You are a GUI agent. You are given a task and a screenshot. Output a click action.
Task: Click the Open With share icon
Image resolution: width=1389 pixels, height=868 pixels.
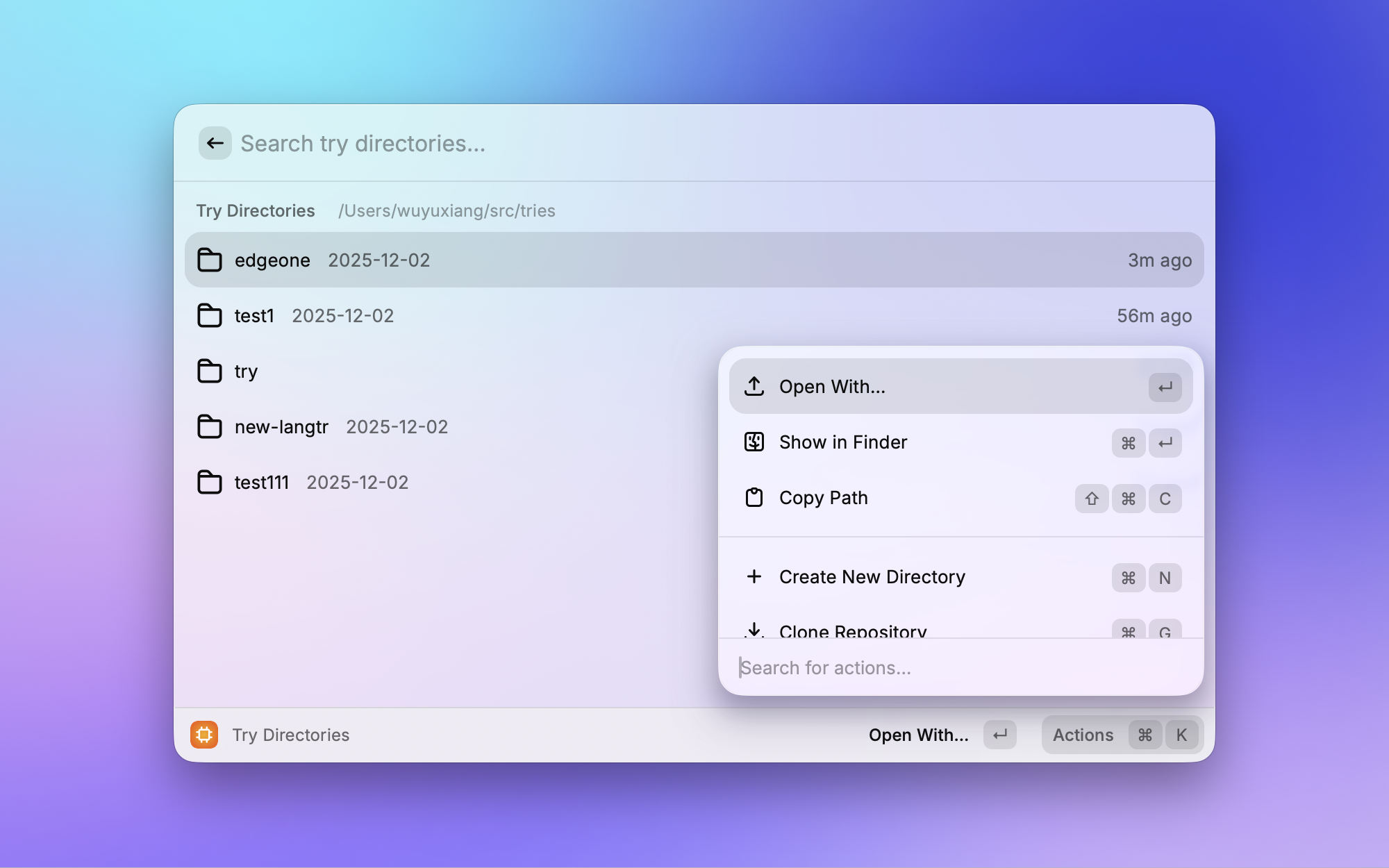(754, 386)
